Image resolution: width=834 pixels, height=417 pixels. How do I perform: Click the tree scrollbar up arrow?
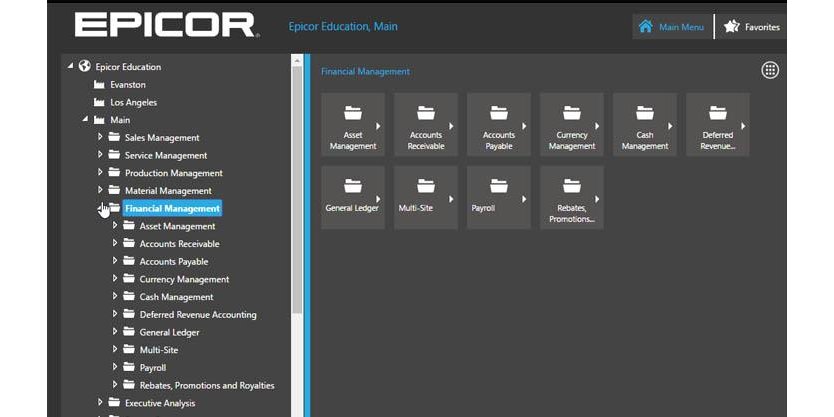pyautogui.click(x=297, y=60)
